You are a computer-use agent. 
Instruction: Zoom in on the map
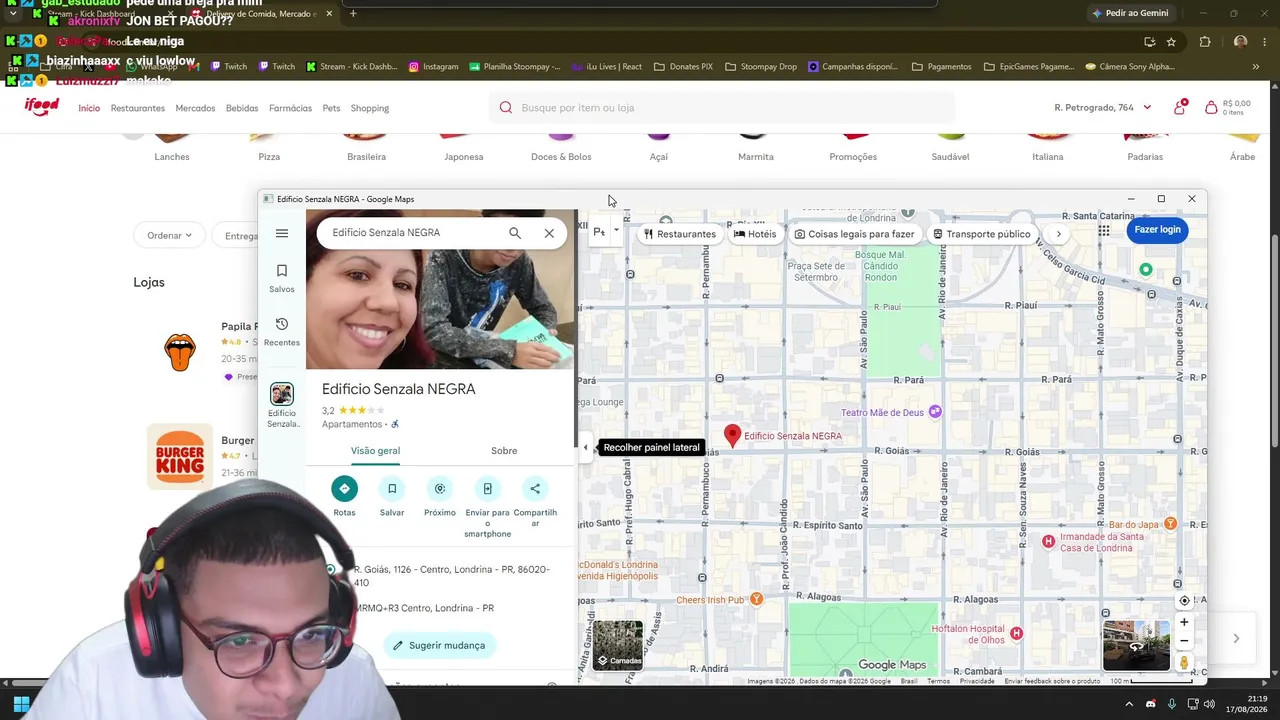1184,622
